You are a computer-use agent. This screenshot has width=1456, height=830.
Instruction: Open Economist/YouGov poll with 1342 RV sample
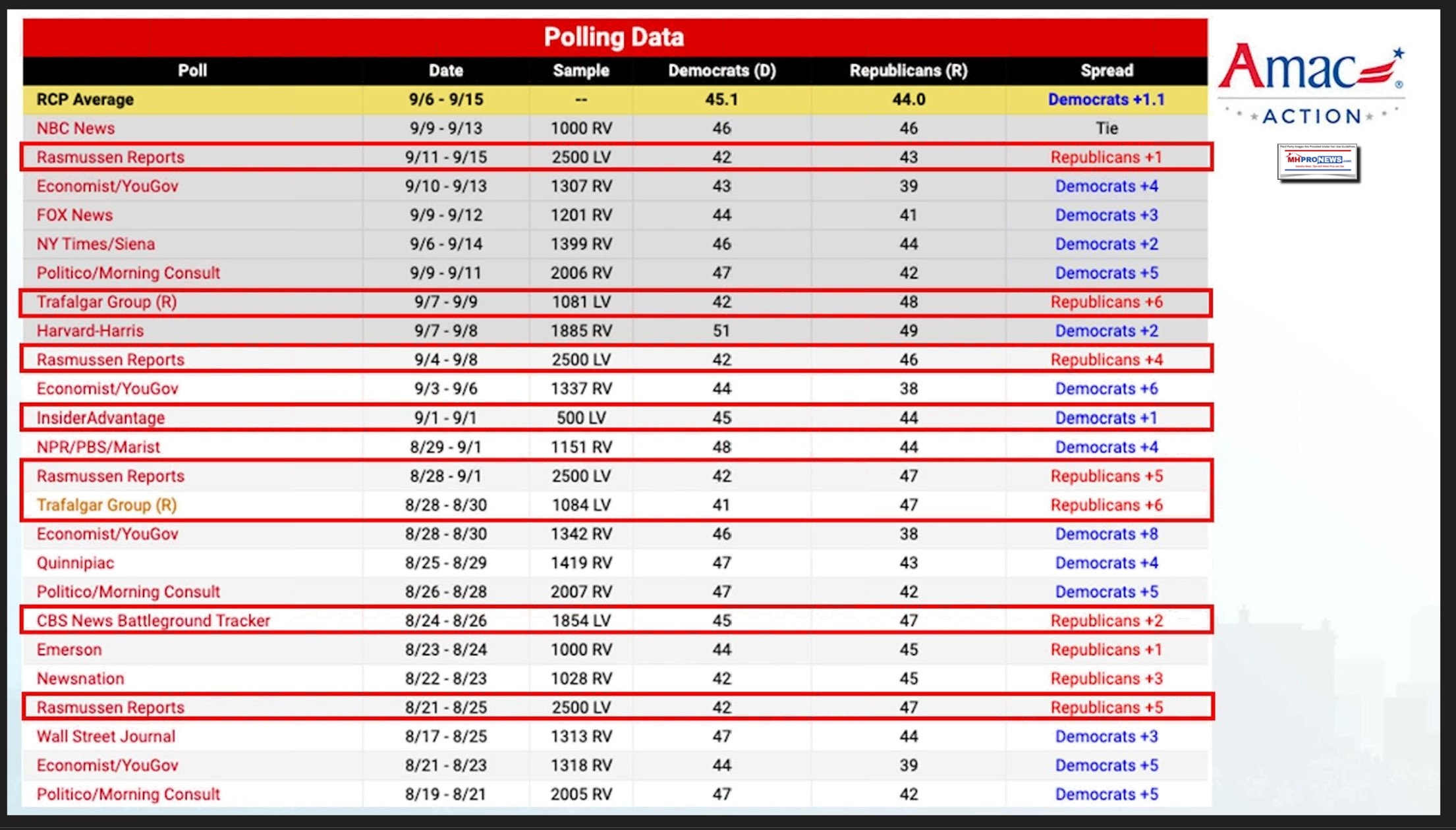(107, 534)
